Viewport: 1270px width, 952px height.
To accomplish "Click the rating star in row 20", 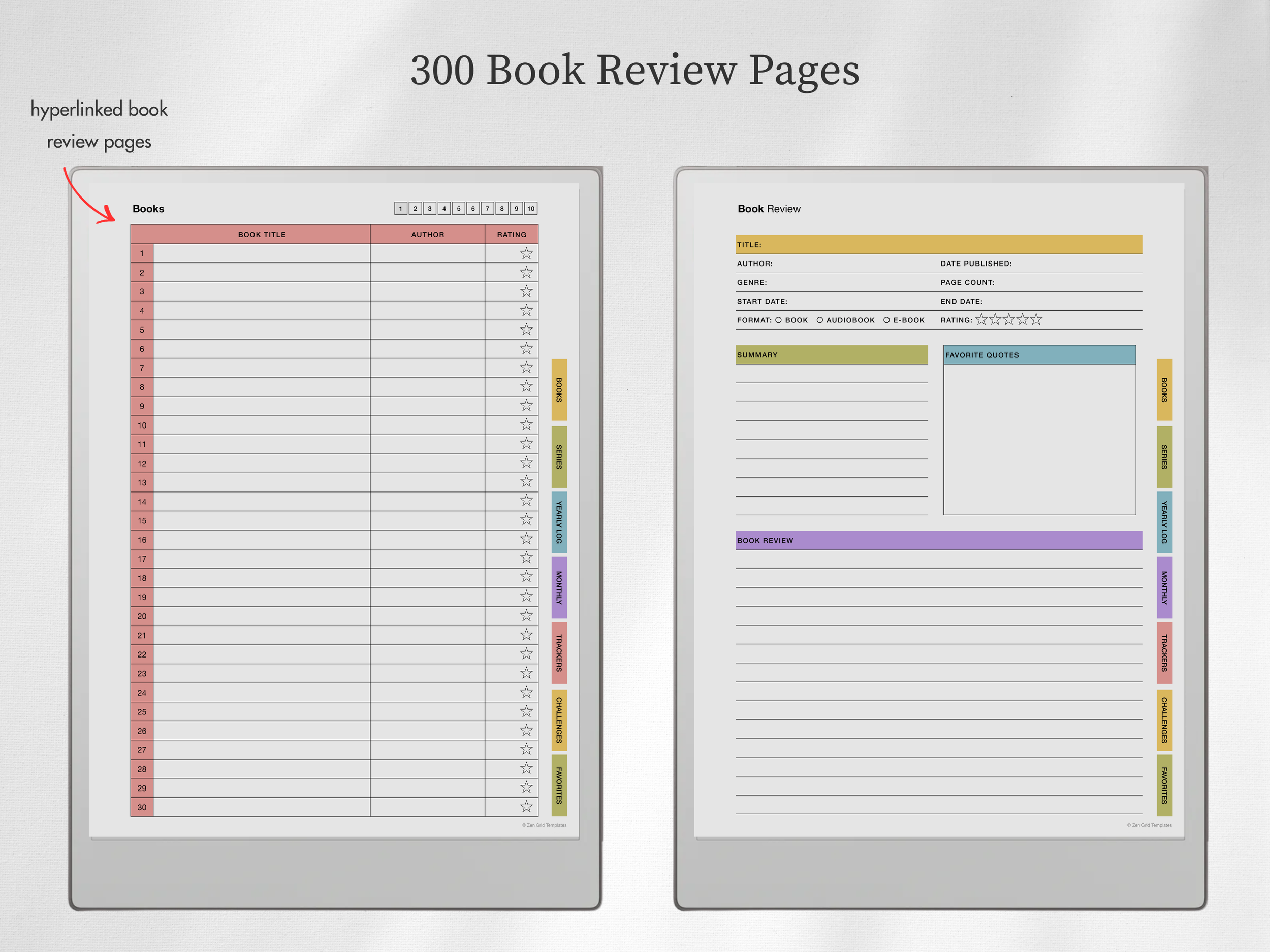I will tap(526, 616).
